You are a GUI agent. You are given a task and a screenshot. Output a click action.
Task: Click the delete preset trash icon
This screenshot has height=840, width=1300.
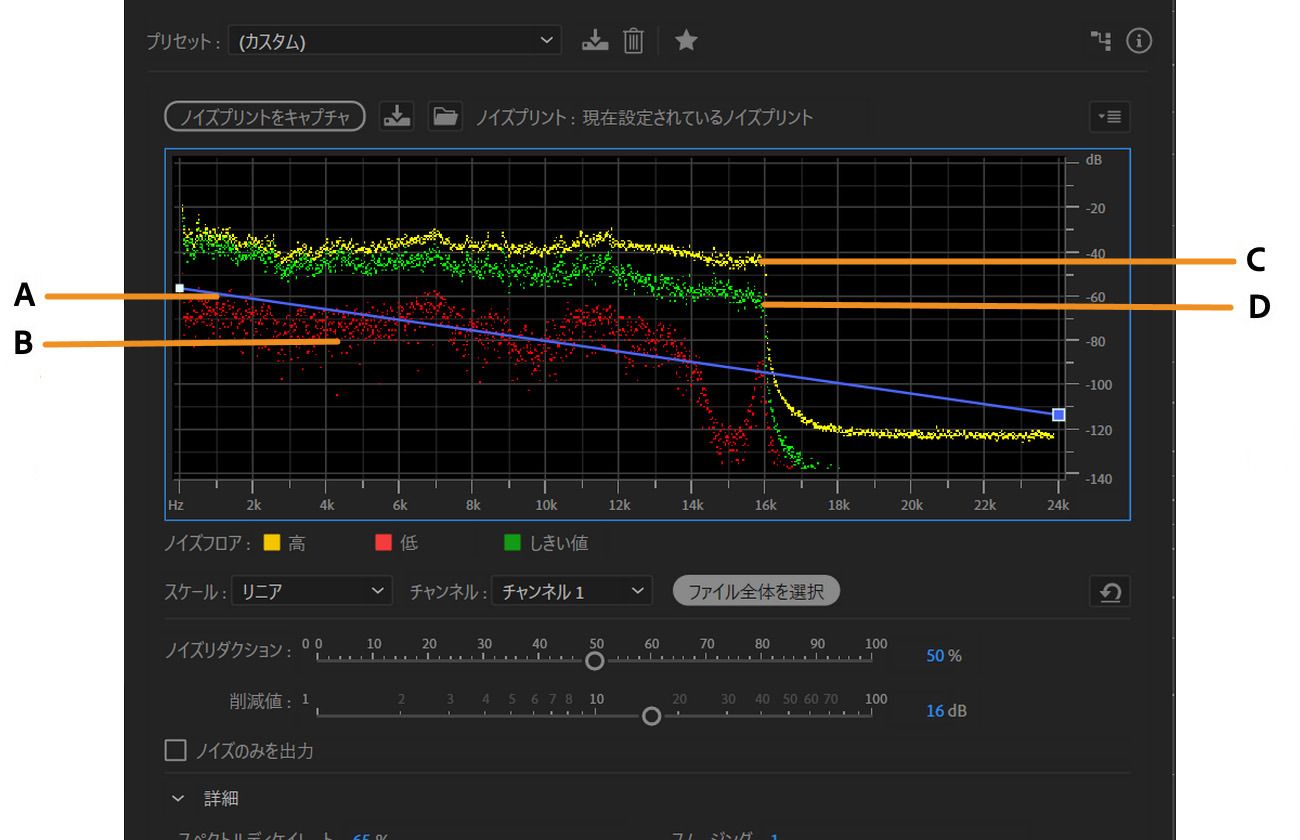[x=633, y=41]
